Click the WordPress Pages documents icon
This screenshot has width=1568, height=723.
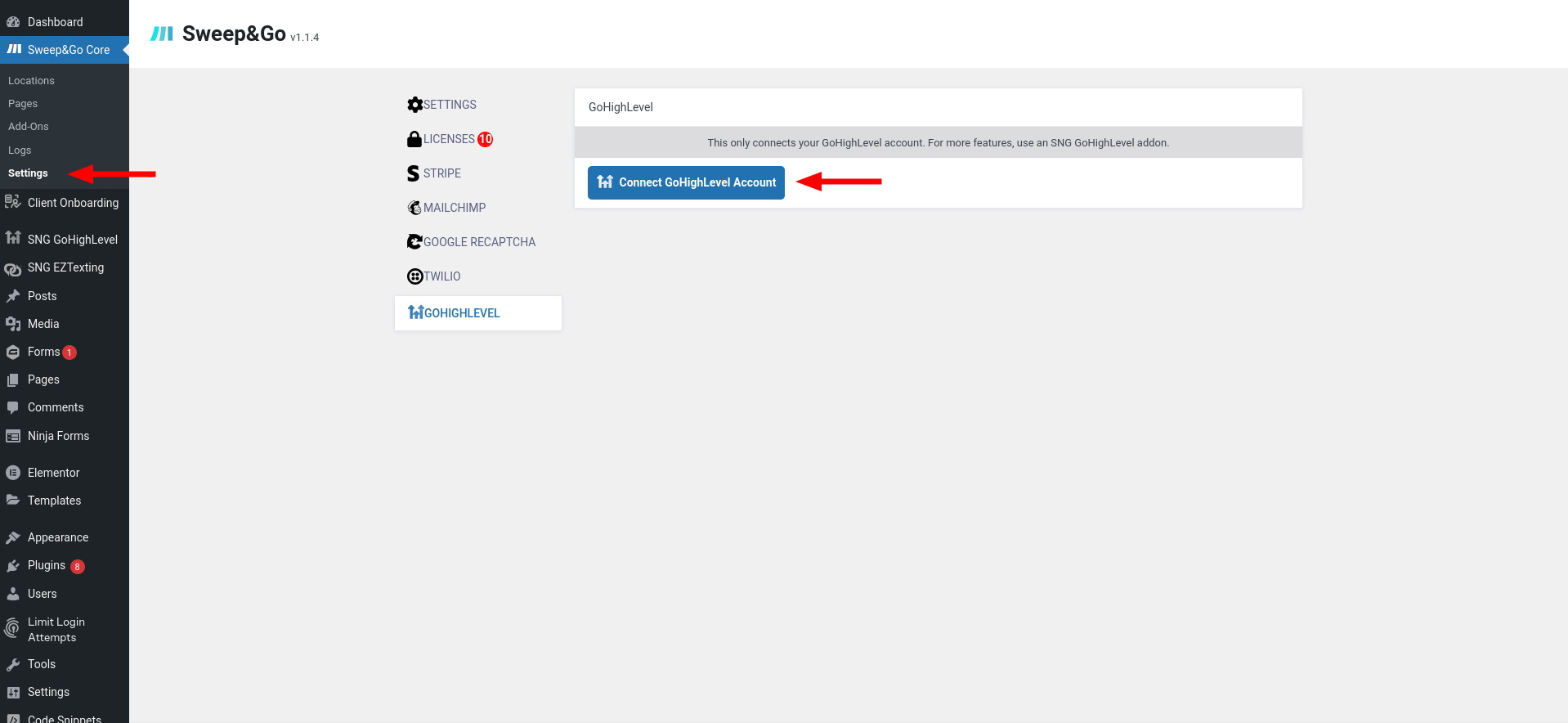[13, 379]
